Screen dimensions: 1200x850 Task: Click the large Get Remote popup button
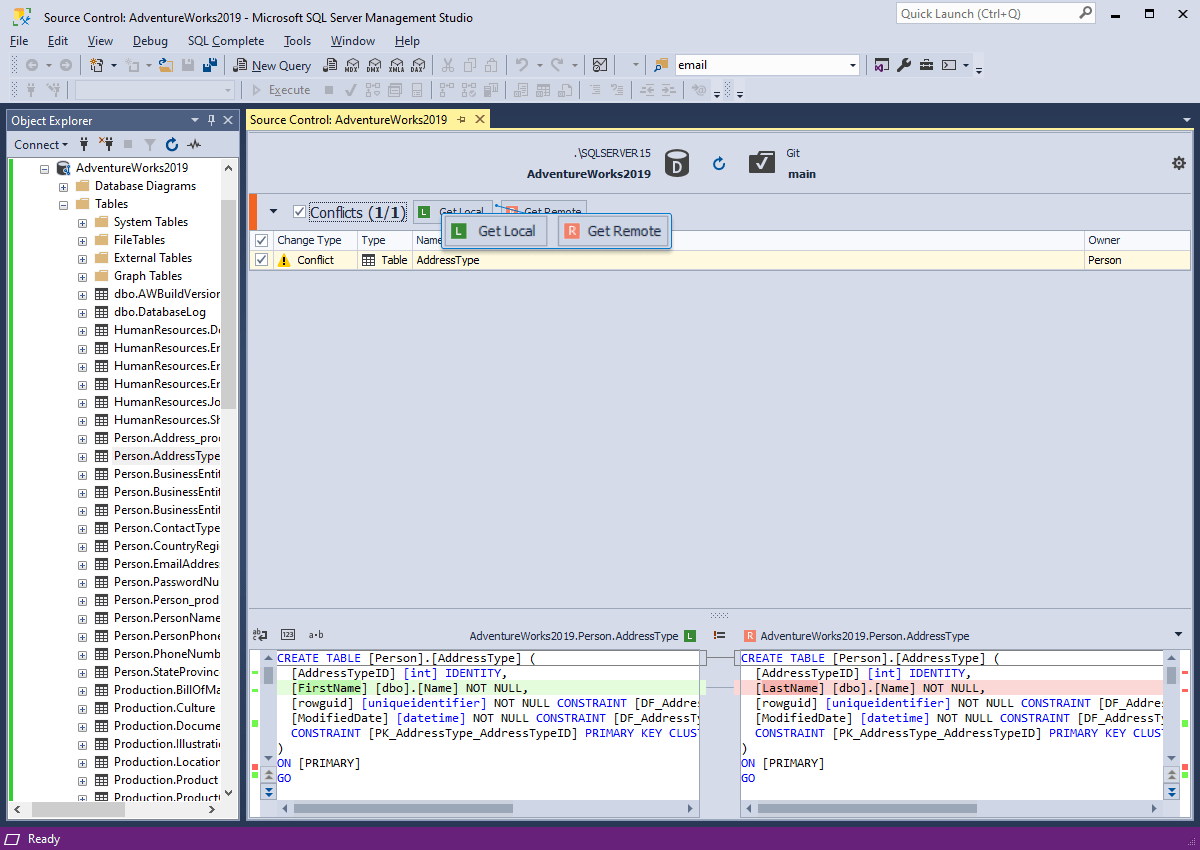pos(613,231)
